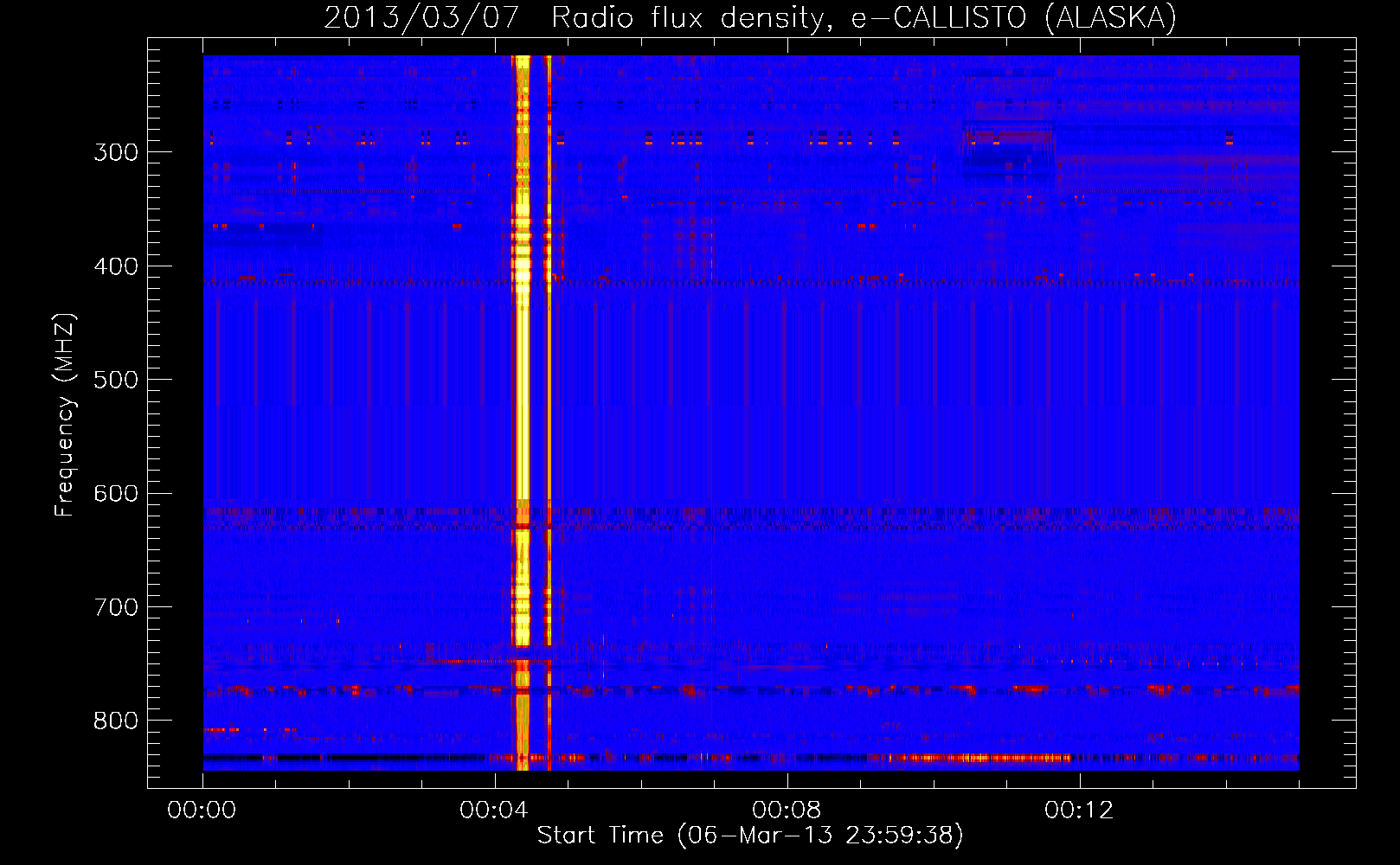Click the 600 frequency tick label

tap(116, 493)
